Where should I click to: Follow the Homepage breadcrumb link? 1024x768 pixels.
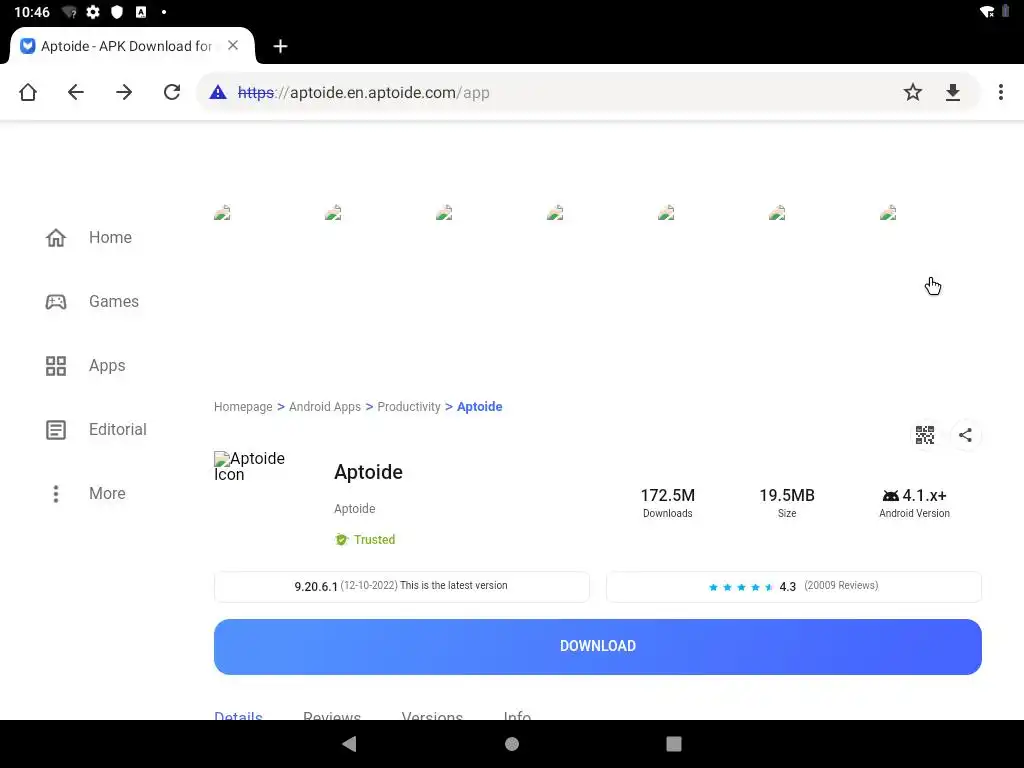243,406
